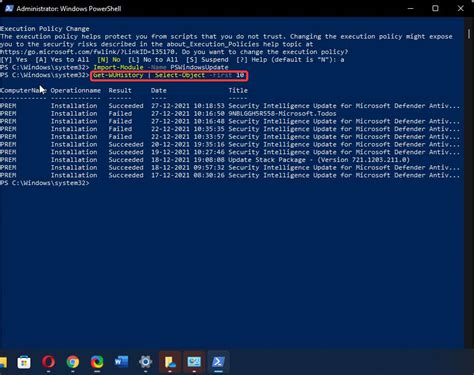Viewport: 474px width, 375px height.
Task: Click the 'PSWindowsUpdate' module name text
Action: tap(199, 67)
